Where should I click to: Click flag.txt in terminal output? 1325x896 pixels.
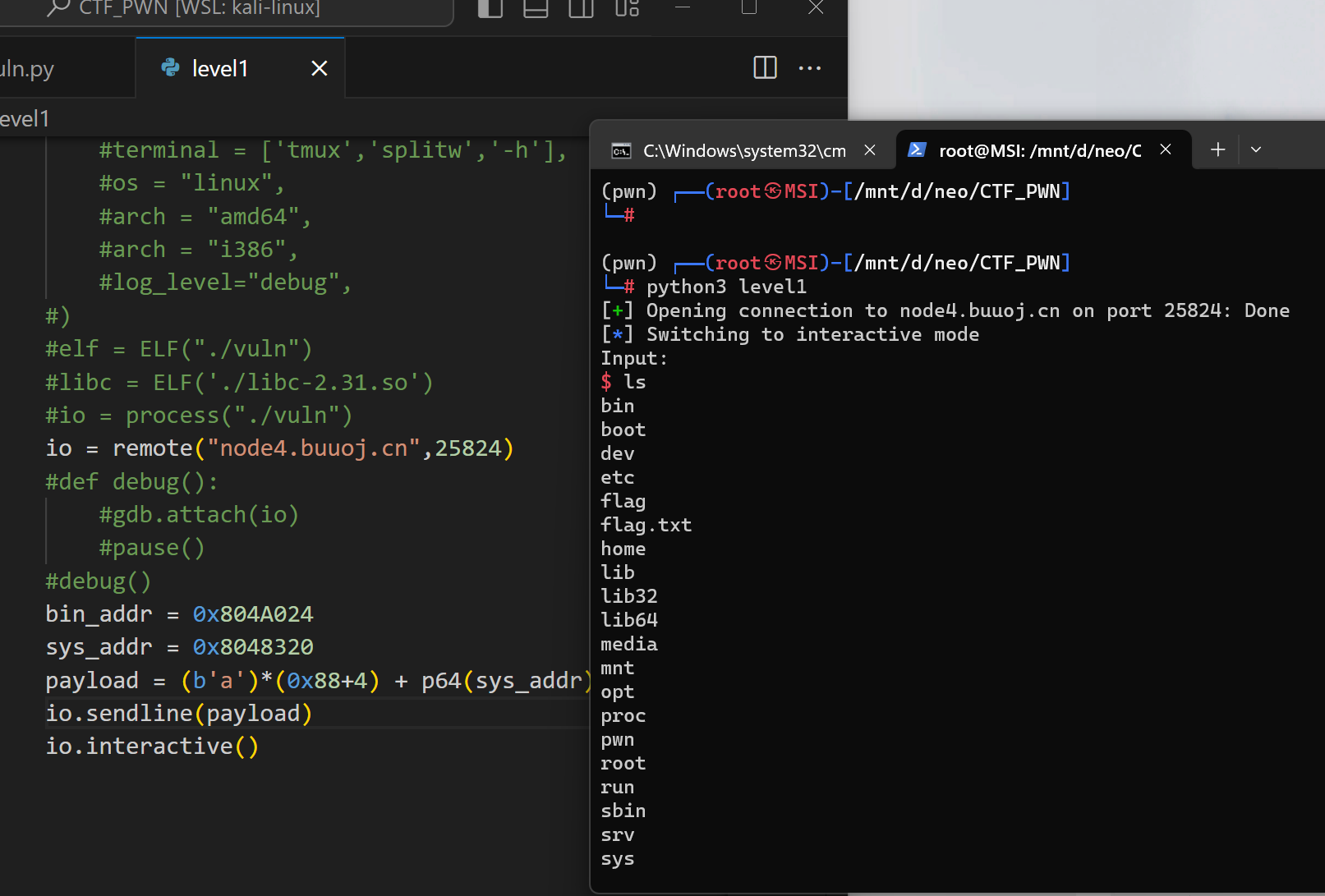click(646, 525)
